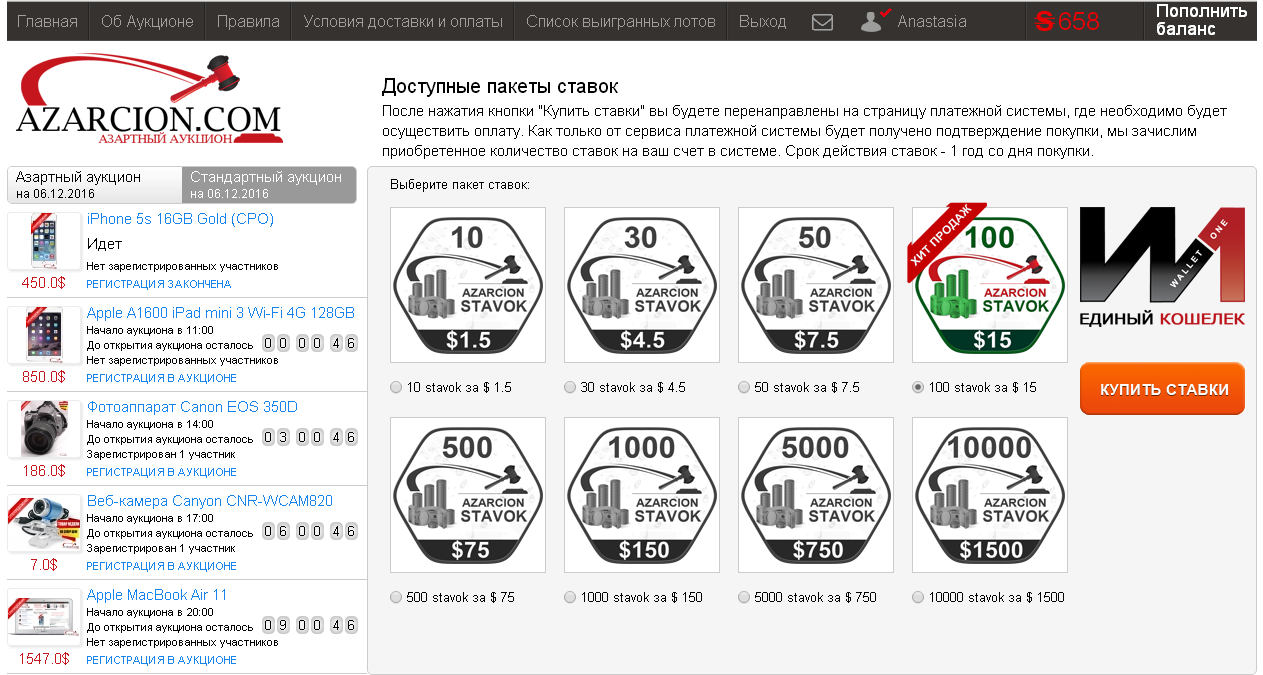Click Регистрация в аукционе for iPad mini
Screen dimensions: 1263x675
pyautogui.click(x=161, y=378)
